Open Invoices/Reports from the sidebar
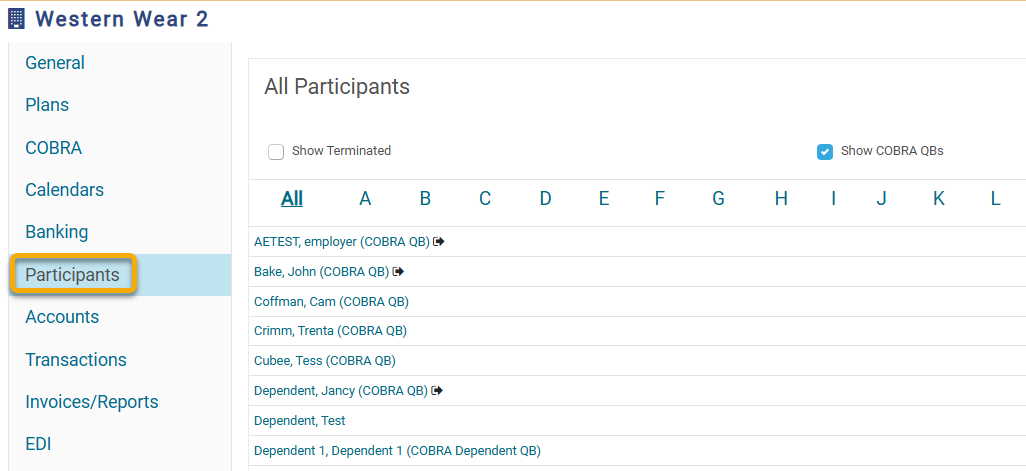 coord(92,401)
